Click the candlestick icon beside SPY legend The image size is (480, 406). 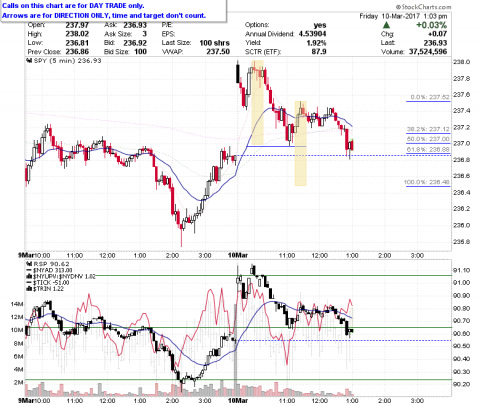(29, 61)
